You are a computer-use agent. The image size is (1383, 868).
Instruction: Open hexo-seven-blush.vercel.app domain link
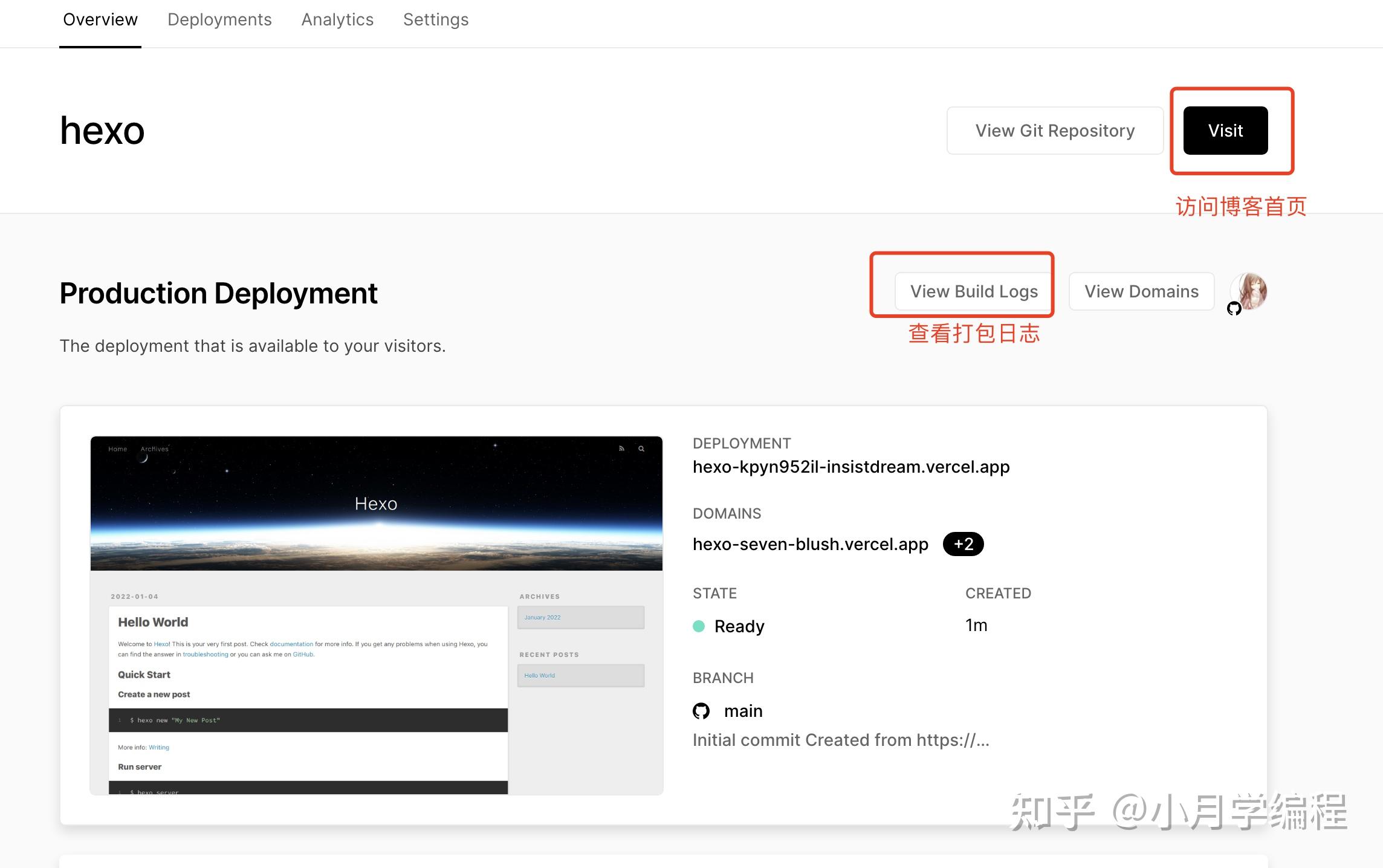point(810,544)
